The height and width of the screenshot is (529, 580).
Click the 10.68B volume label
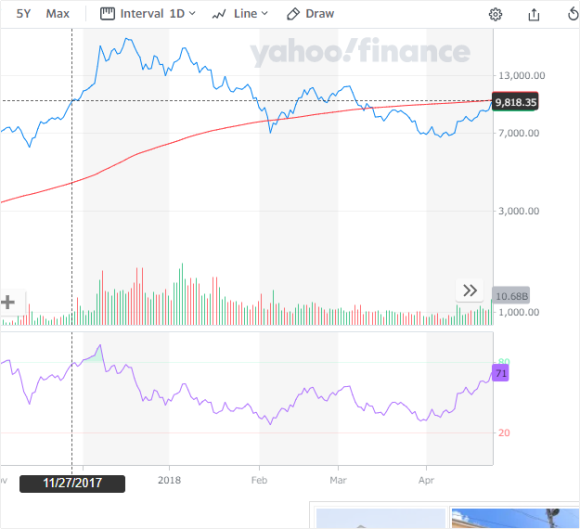pyautogui.click(x=511, y=296)
